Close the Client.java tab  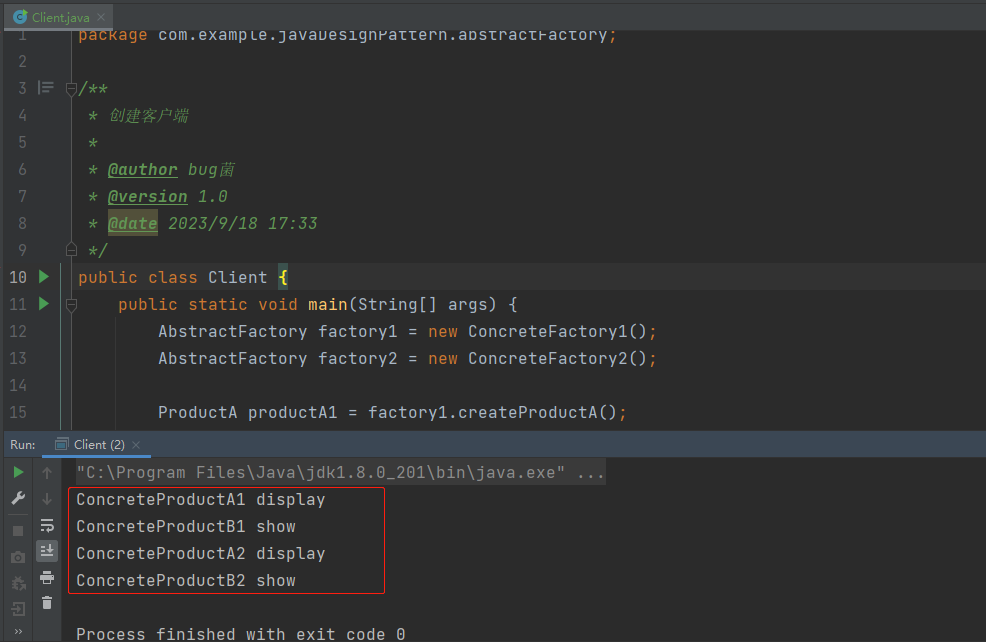(101, 17)
